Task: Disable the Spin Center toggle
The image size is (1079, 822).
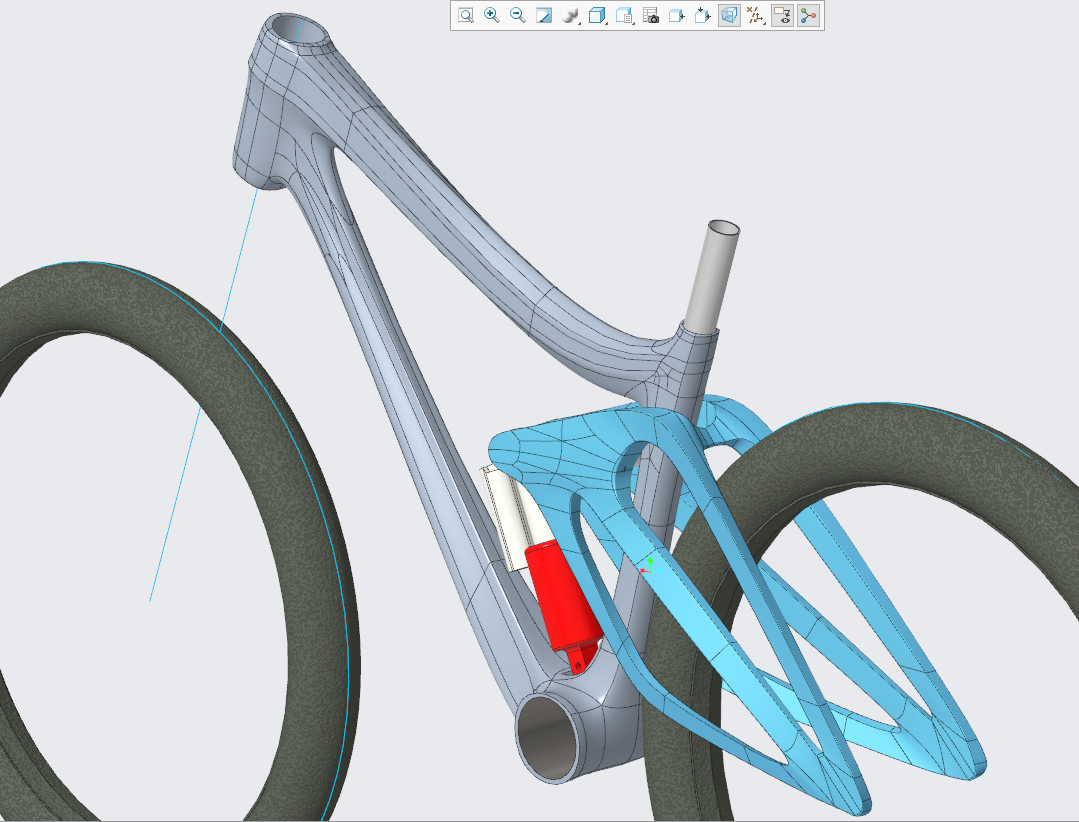Action: 808,15
